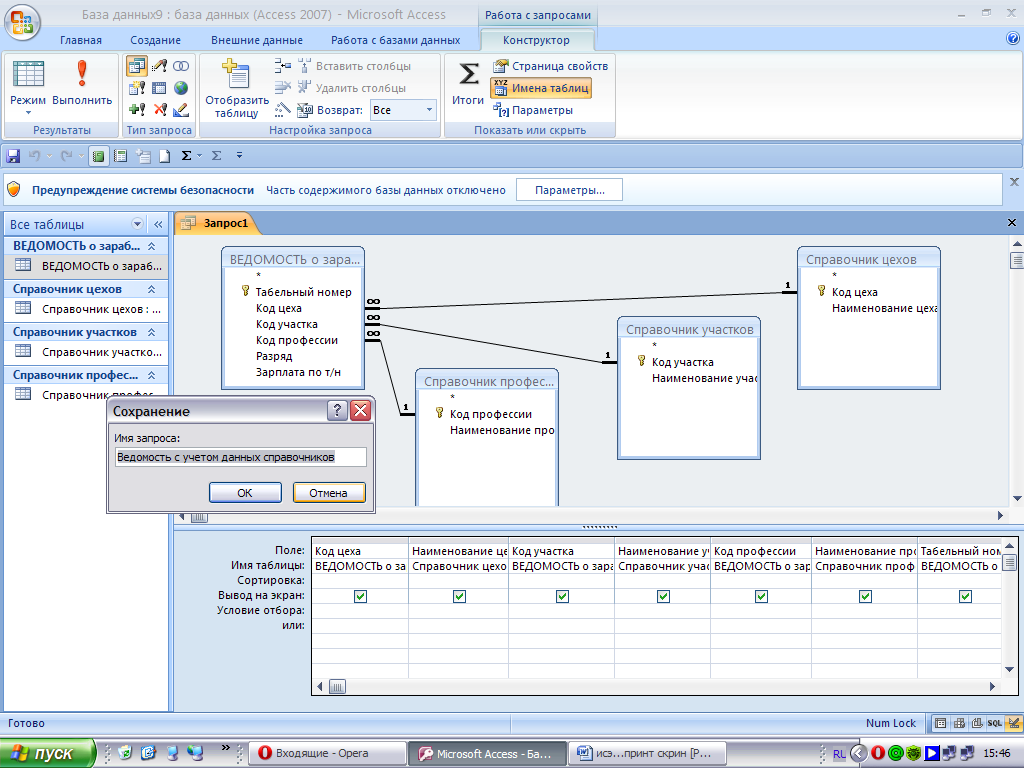Open the expression Builder icon

point(282,109)
